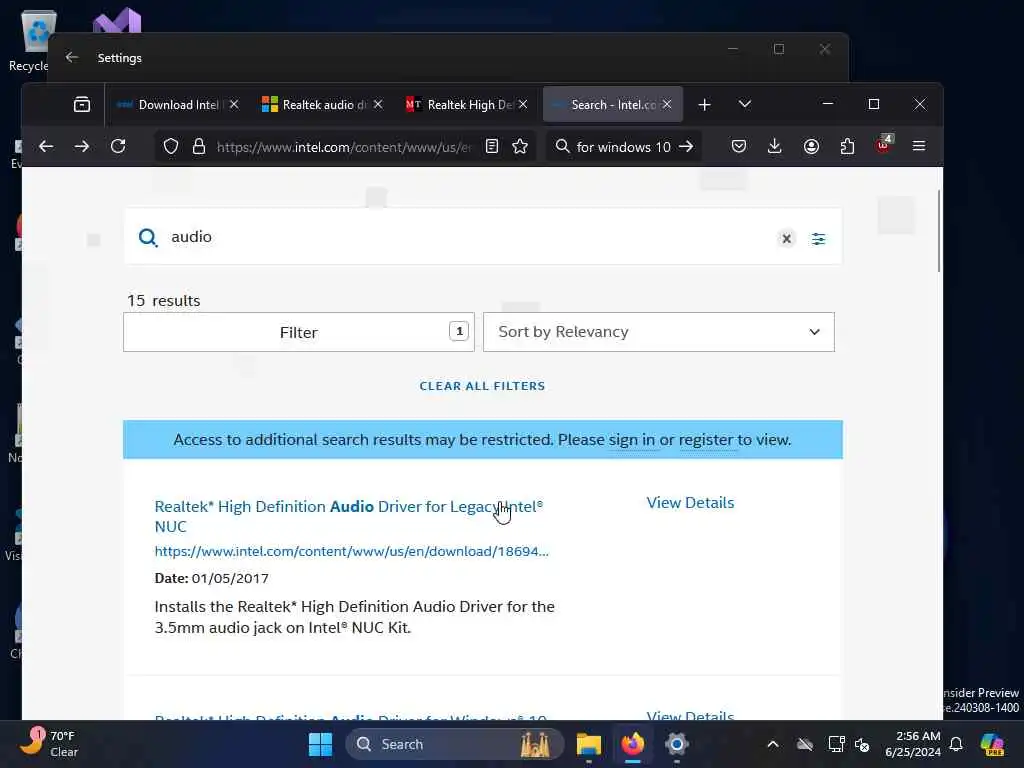
Task: Click the page vertical scrollbar
Action: [939, 231]
